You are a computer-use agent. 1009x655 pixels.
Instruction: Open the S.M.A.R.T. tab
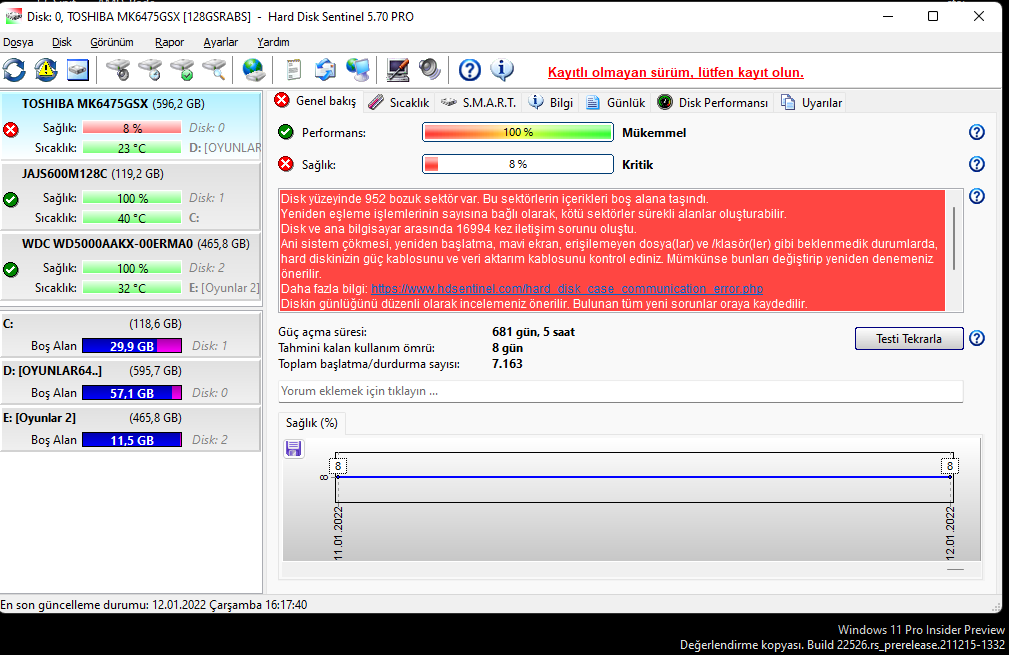[x=479, y=103]
